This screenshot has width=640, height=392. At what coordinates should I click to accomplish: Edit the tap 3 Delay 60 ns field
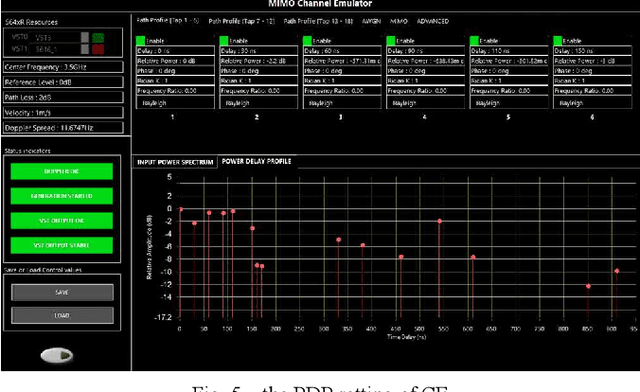(342, 51)
